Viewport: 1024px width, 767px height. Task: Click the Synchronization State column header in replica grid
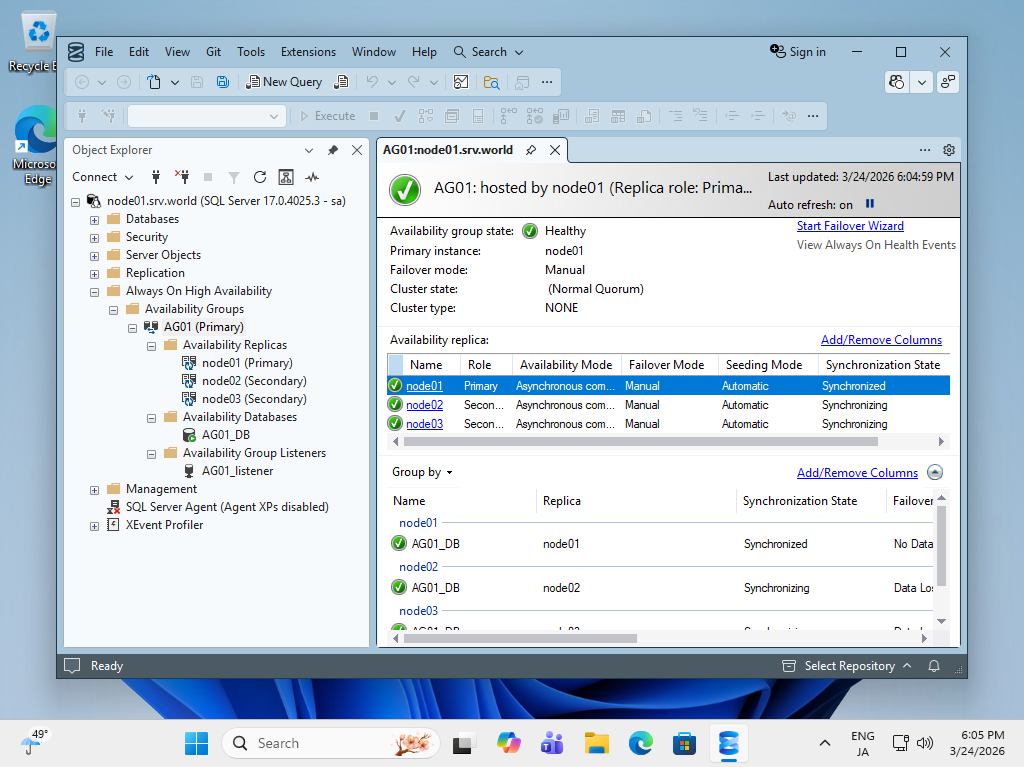click(x=882, y=365)
